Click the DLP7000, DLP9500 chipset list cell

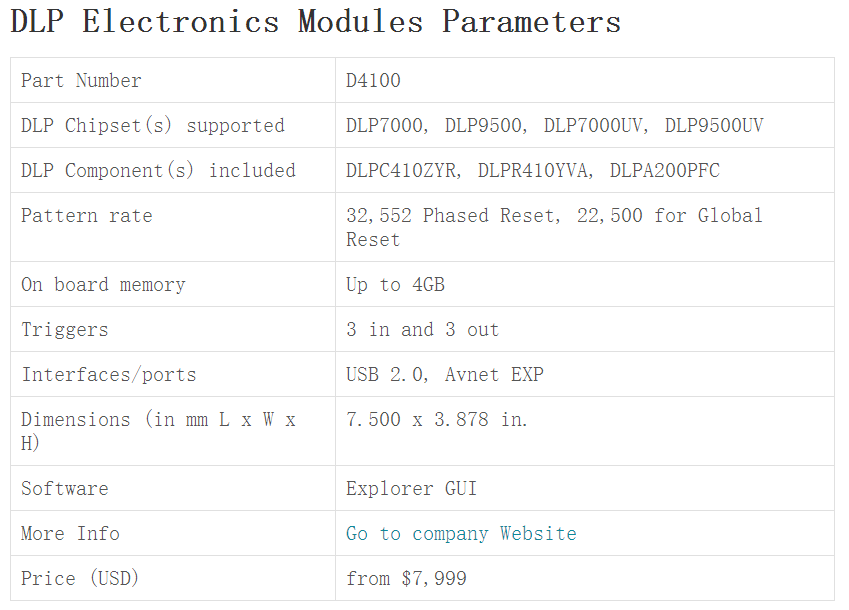[554, 126]
